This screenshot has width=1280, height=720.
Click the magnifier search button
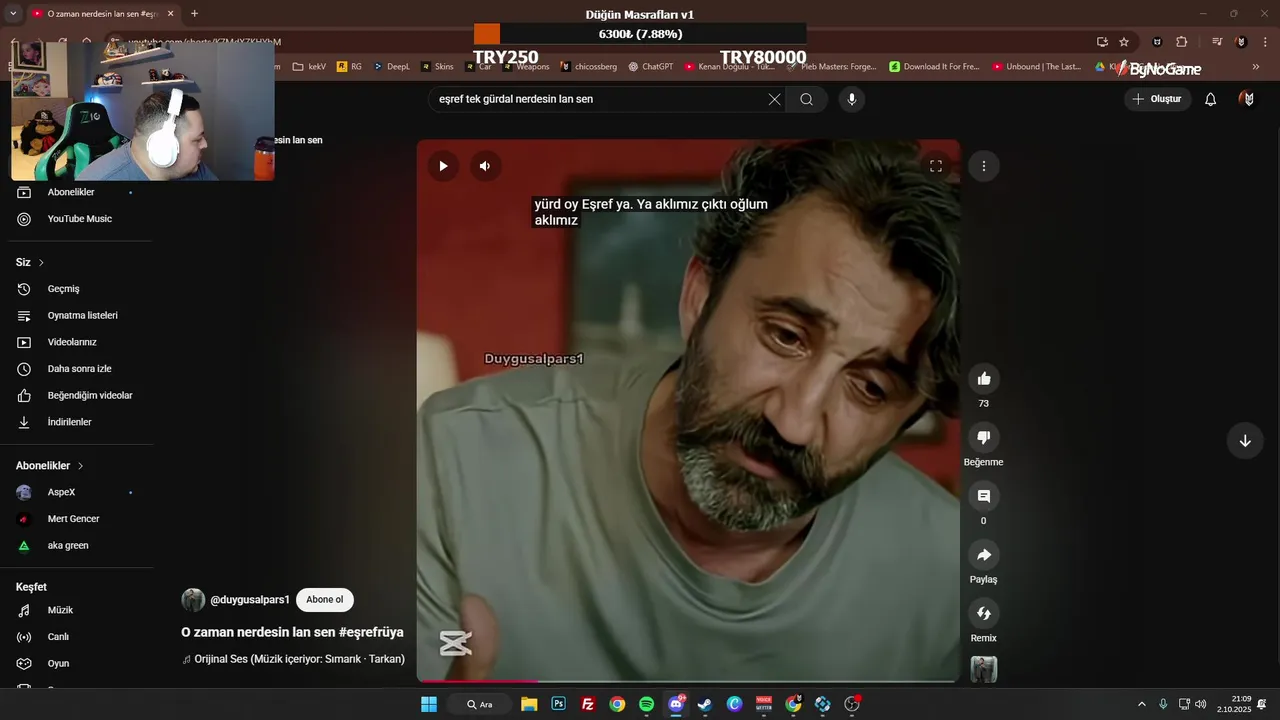tap(806, 99)
